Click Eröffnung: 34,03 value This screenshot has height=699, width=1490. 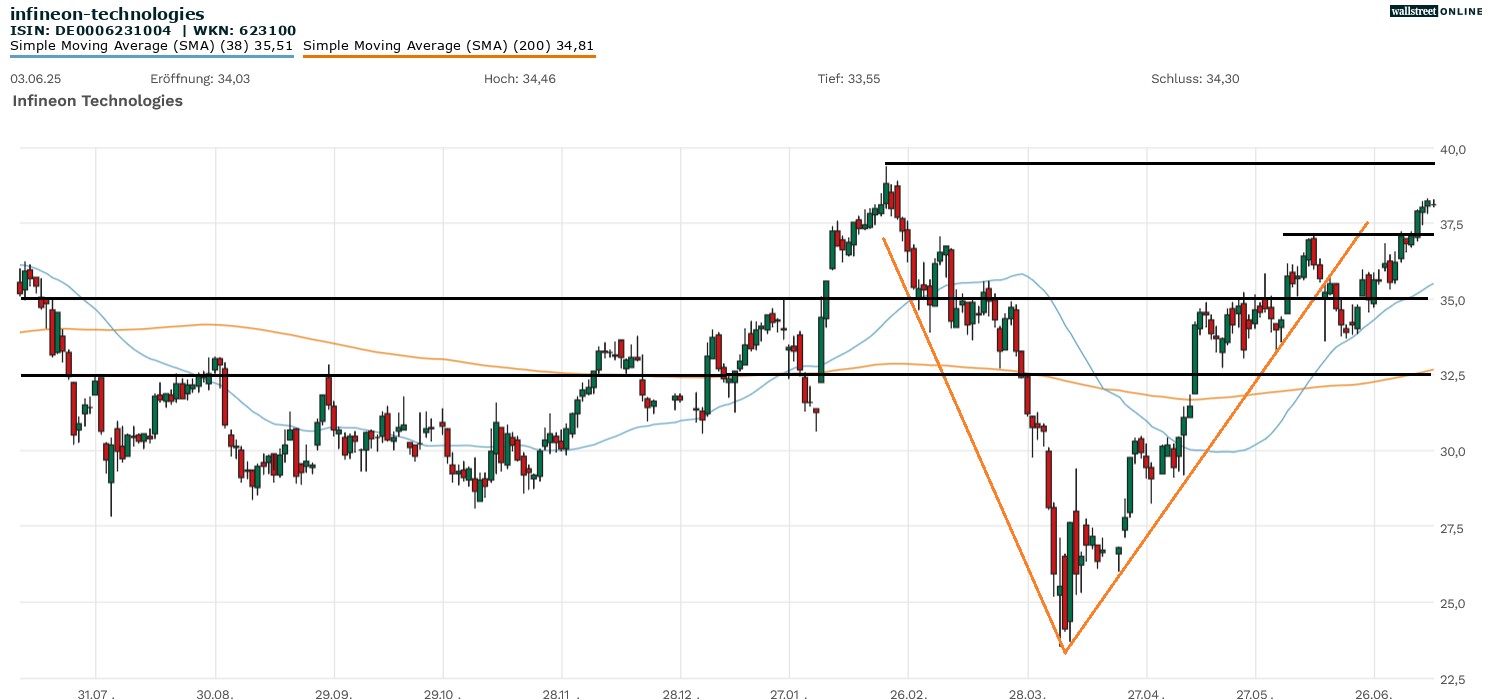pyautogui.click(x=200, y=79)
